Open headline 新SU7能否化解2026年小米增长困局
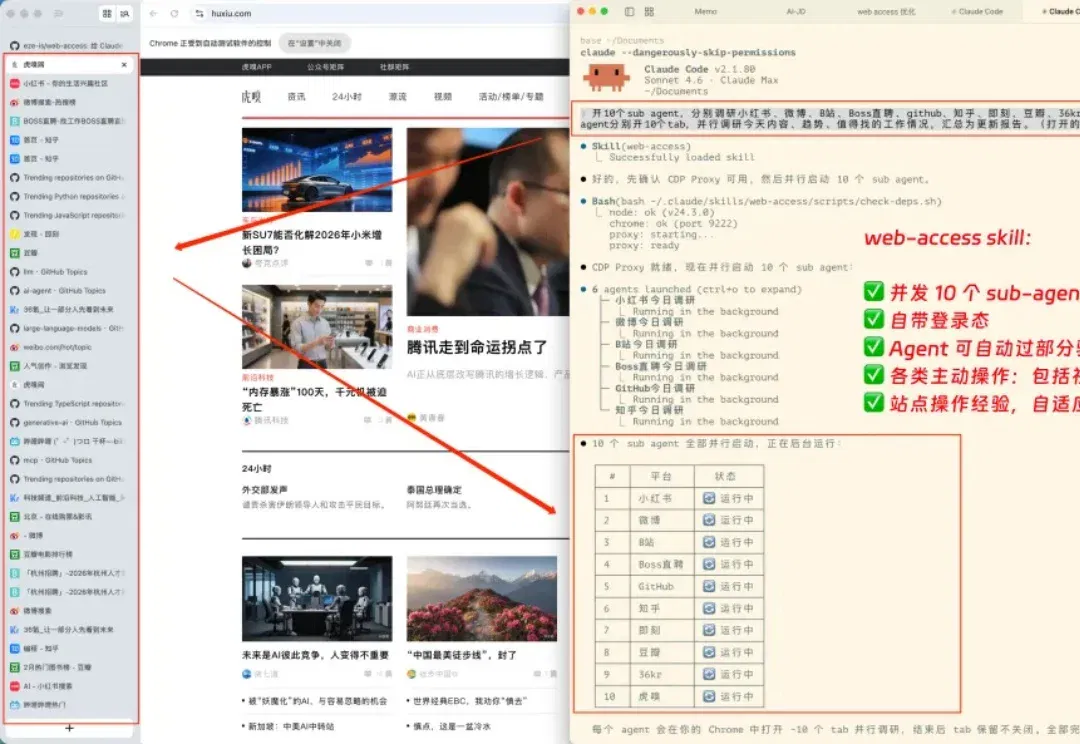1080x744 pixels. [311, 242]
